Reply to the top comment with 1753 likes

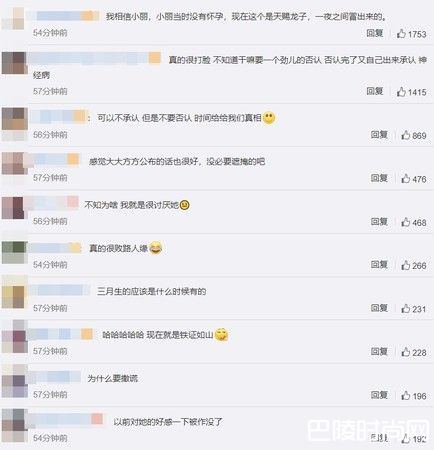tap(375, 33)
